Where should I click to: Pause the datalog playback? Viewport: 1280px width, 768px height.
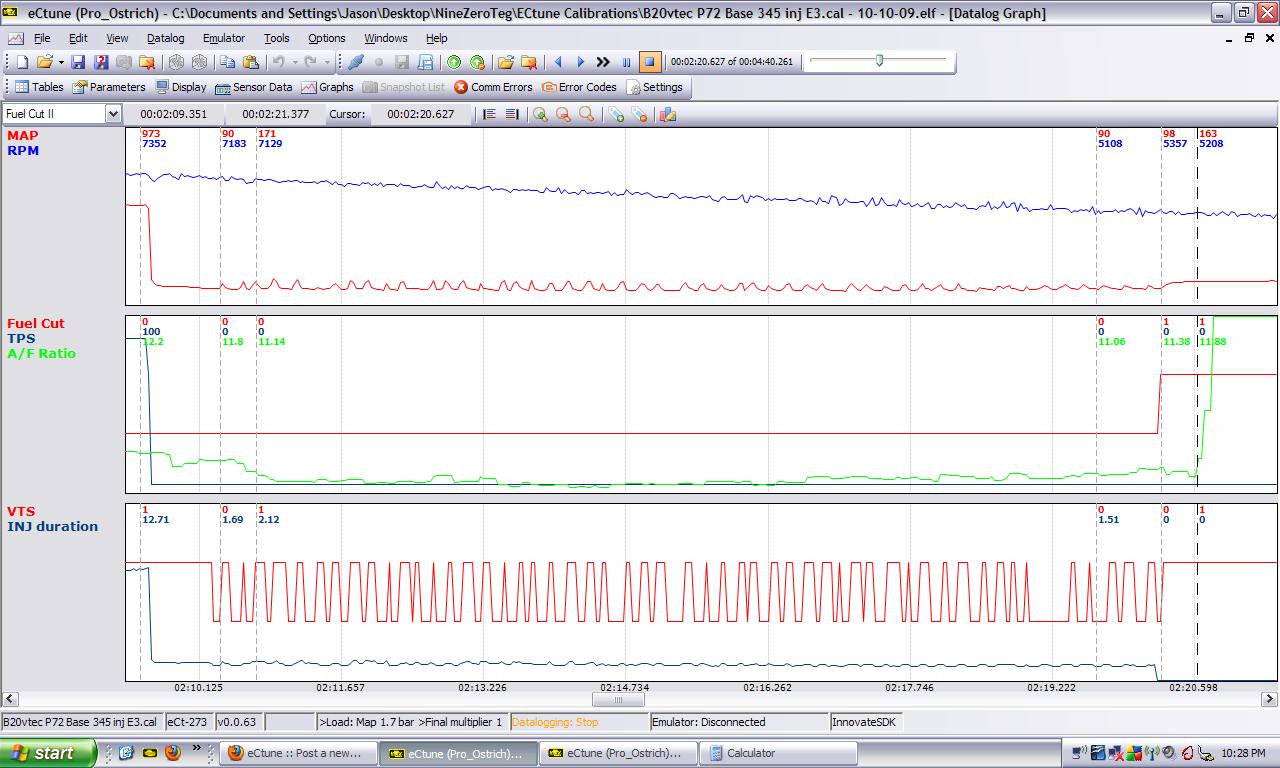click(627, 62)
